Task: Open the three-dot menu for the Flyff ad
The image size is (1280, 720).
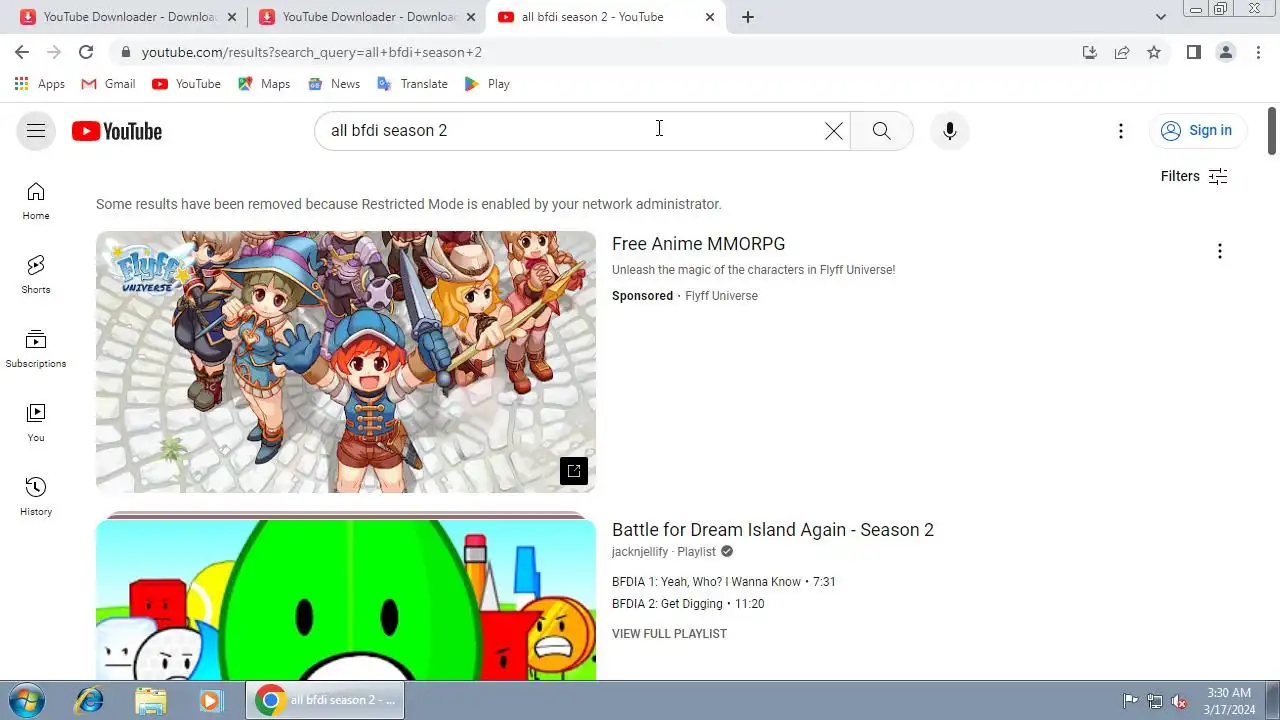Action: [x=1219, y=251]
